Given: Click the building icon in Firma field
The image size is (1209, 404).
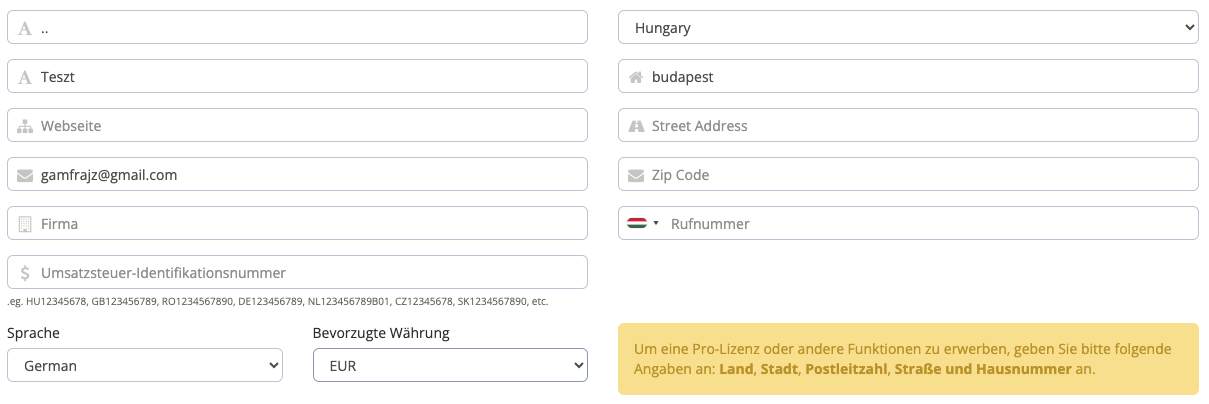Looking at the screenshot, I should tap(25, 224).
